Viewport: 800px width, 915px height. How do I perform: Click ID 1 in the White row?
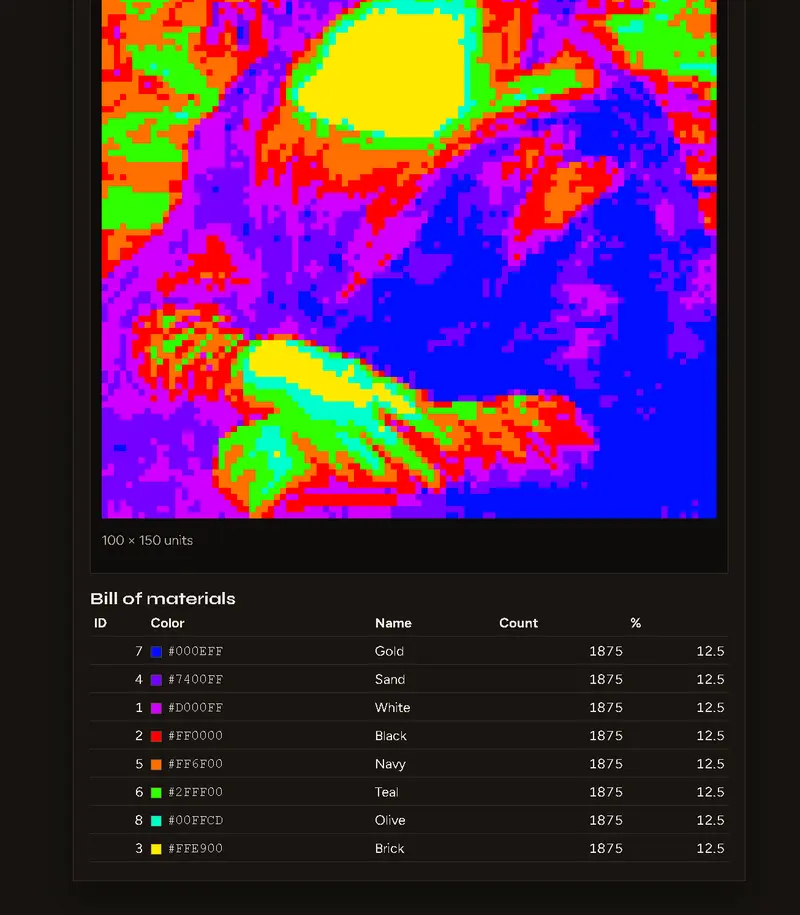139,707
